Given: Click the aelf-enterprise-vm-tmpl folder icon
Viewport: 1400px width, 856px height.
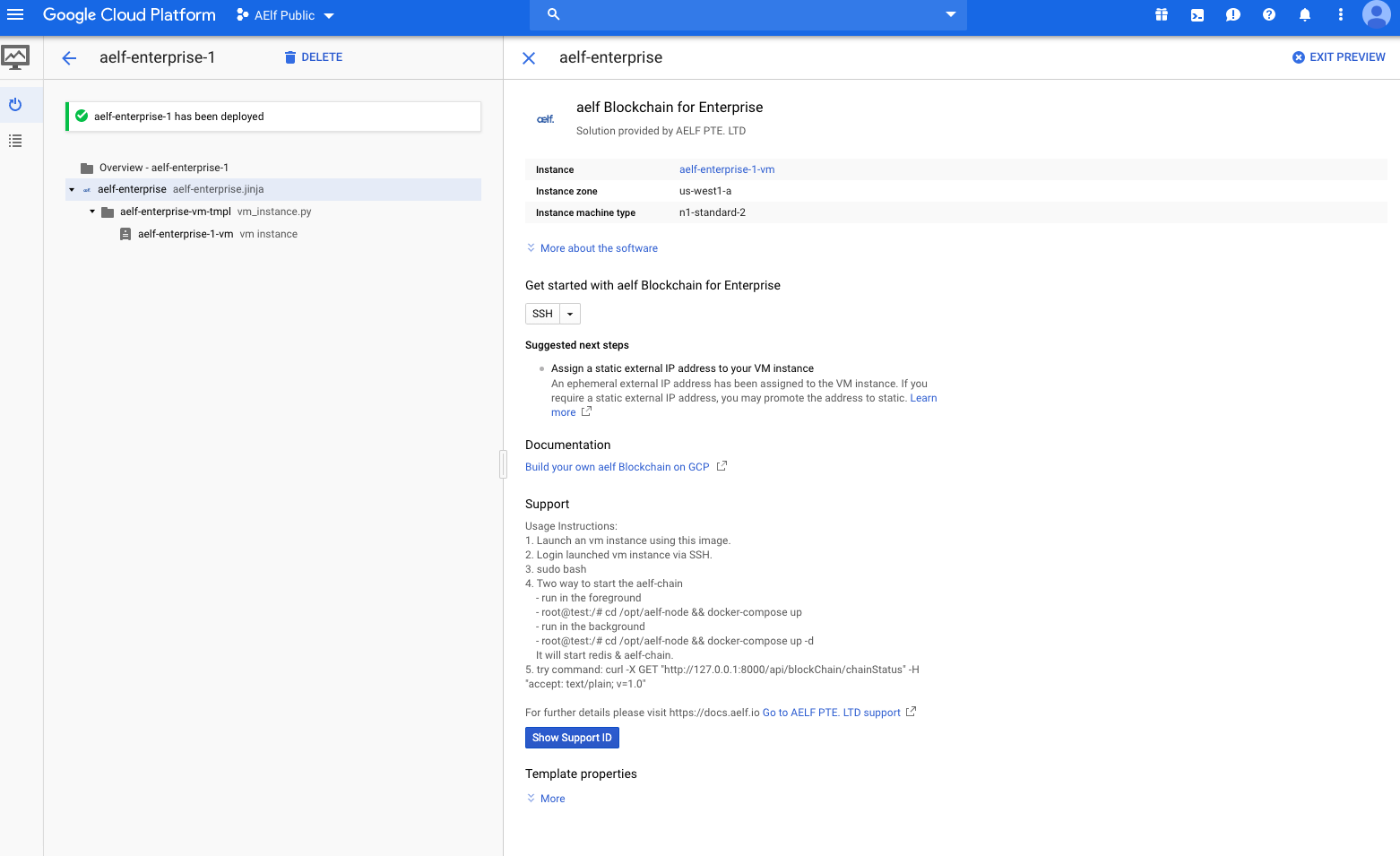Looking at the screenshot, I should pos(108,212).
